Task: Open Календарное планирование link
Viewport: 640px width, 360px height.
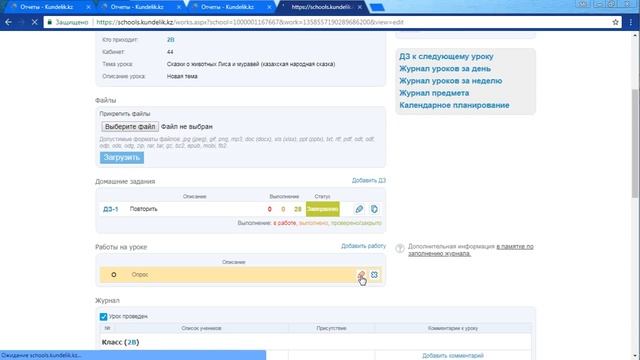Action: tap(454, 105)
